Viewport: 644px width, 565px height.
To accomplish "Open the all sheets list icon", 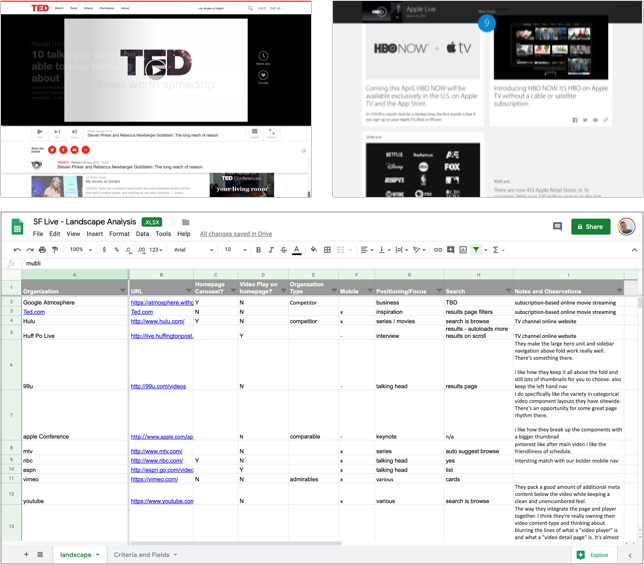I will [40, 554].
